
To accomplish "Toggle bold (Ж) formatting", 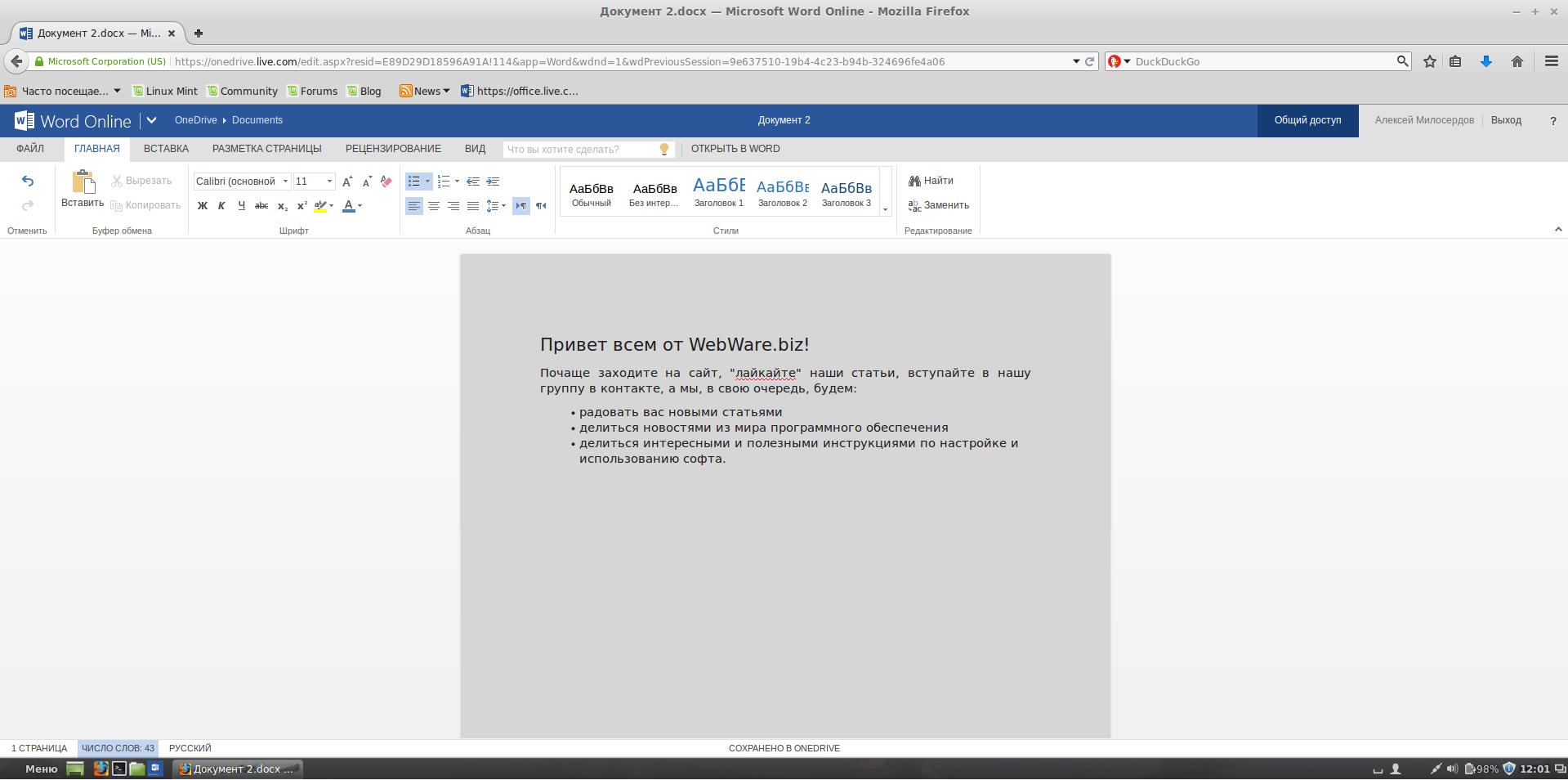I will (x=203, y=206).
